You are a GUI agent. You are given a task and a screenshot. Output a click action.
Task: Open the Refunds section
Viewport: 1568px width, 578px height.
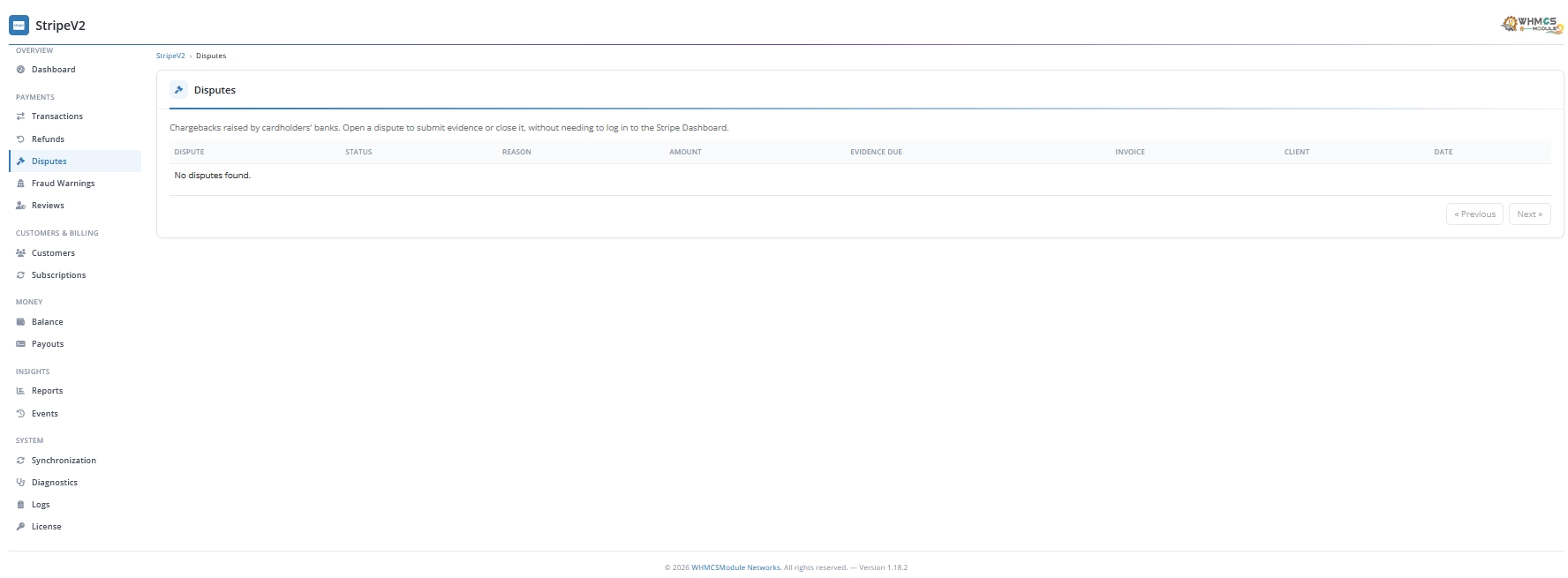coord(75,139)
